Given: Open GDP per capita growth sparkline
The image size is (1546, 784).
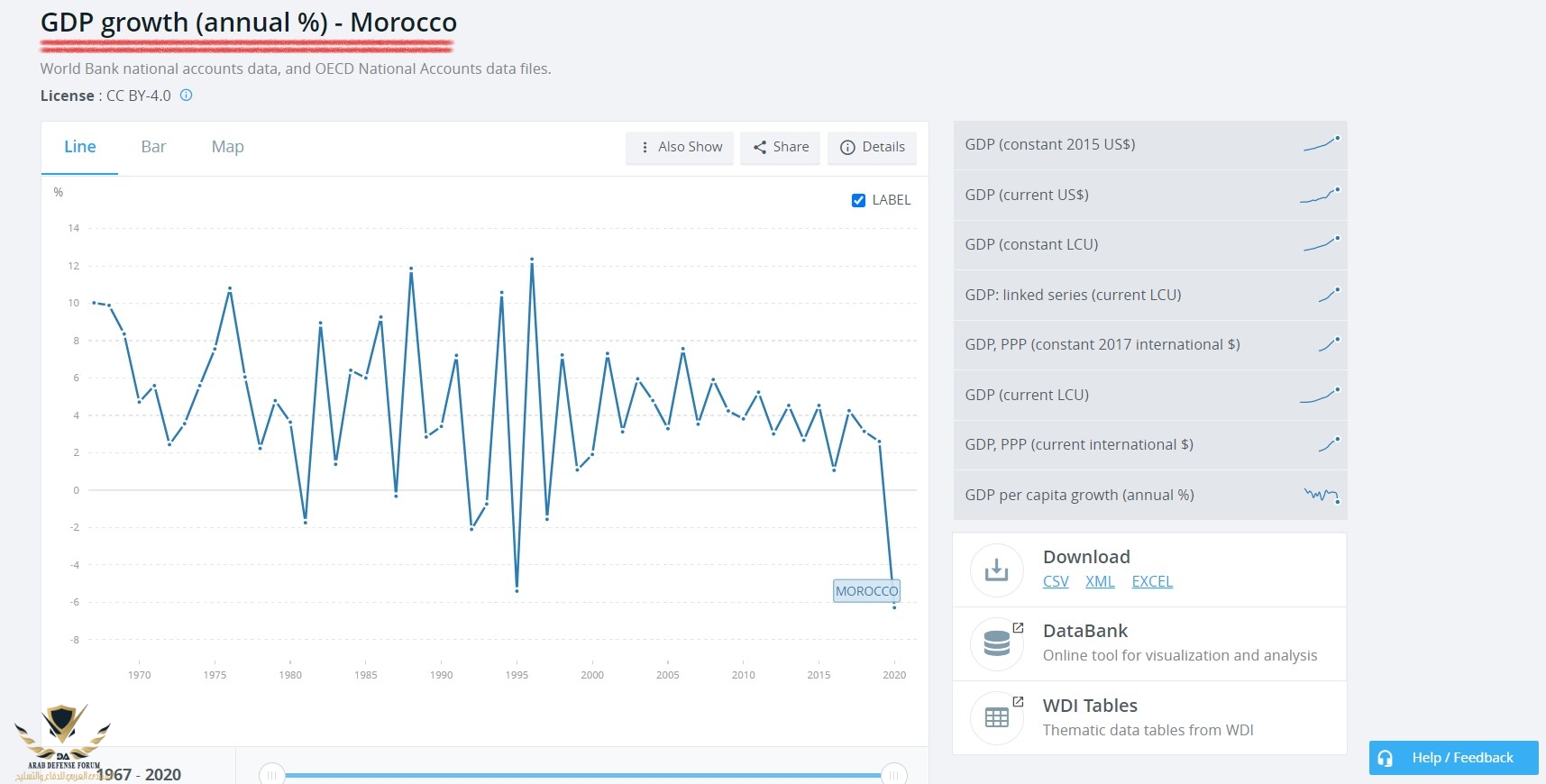Looking at the screenshot, I should click(1322, 495).
